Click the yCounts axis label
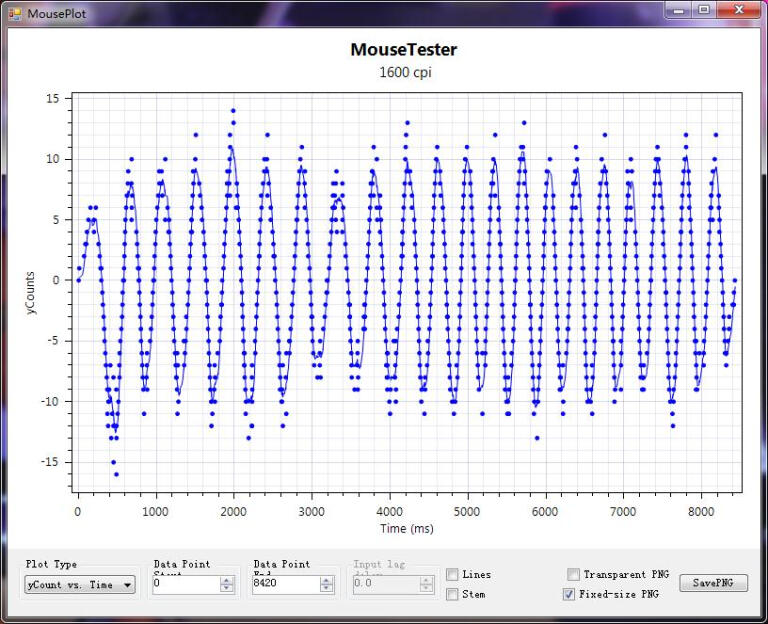768x624 pixels. [x=32, y=295]
